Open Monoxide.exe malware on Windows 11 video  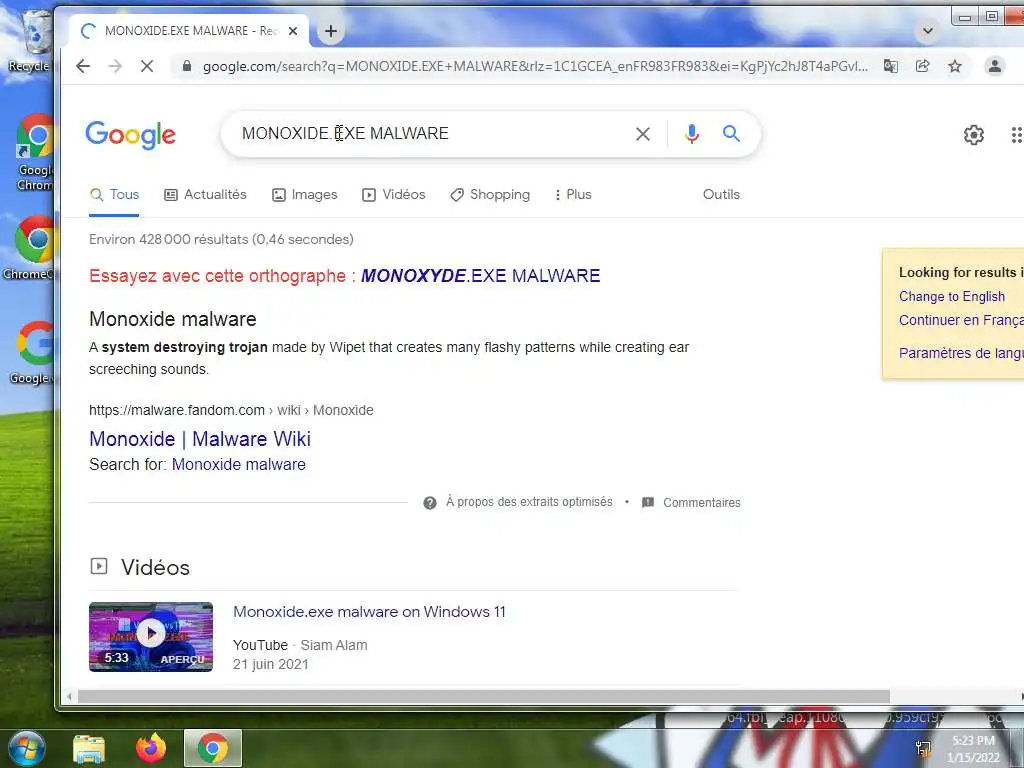point(369,612)
